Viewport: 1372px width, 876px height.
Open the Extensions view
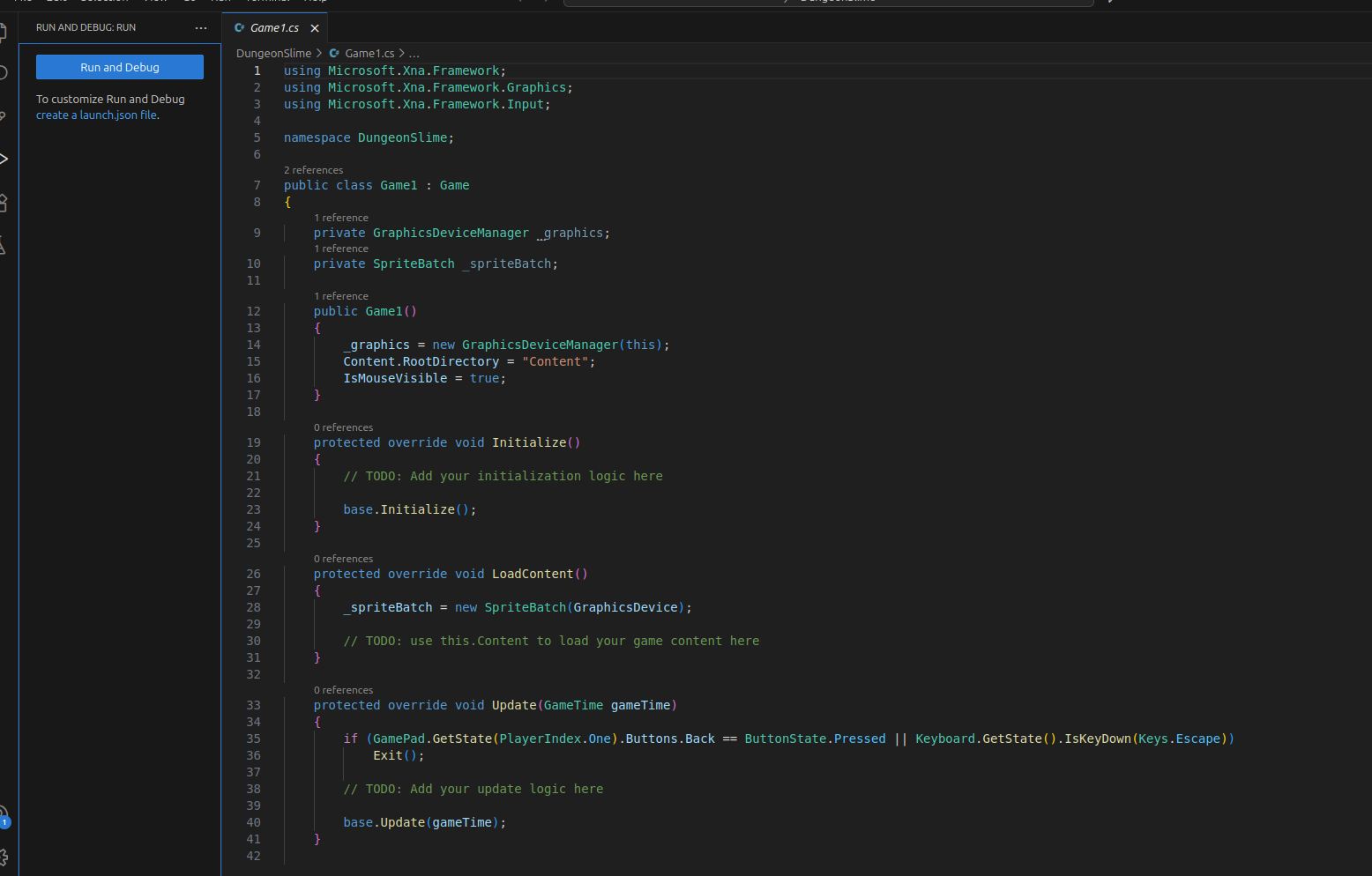(x=4, y=203)
